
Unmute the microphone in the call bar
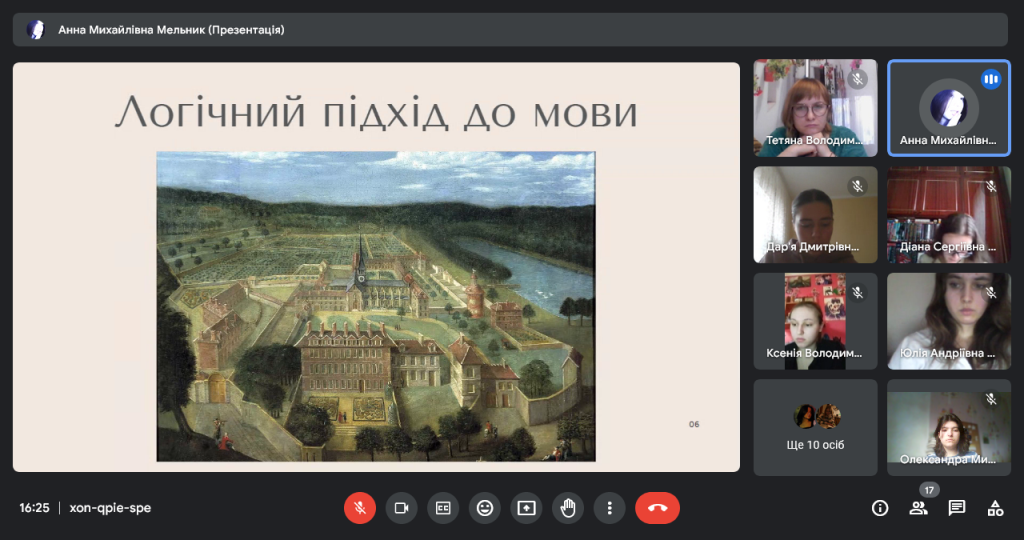(360, 508)
